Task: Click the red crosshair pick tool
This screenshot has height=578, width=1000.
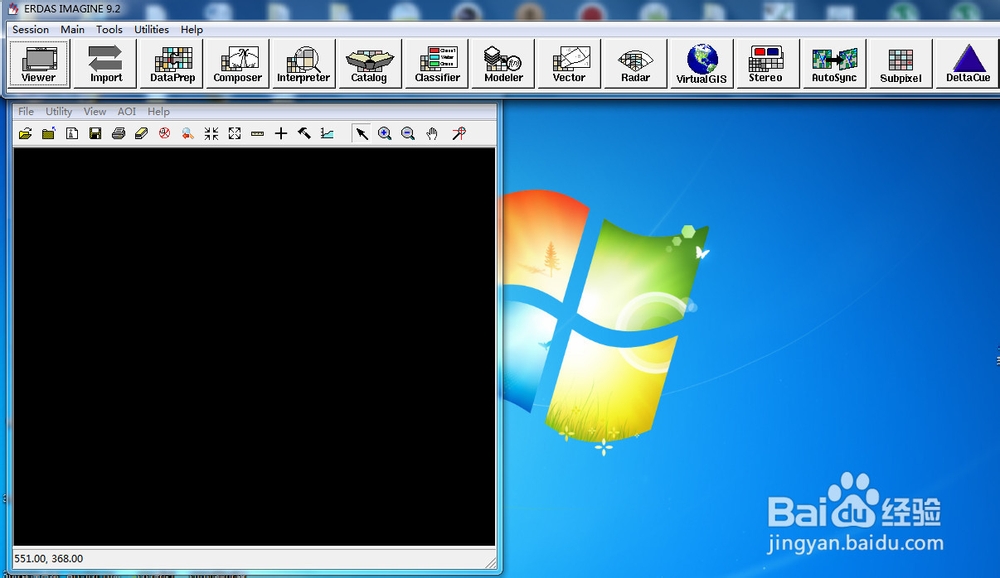Action: 459,133
